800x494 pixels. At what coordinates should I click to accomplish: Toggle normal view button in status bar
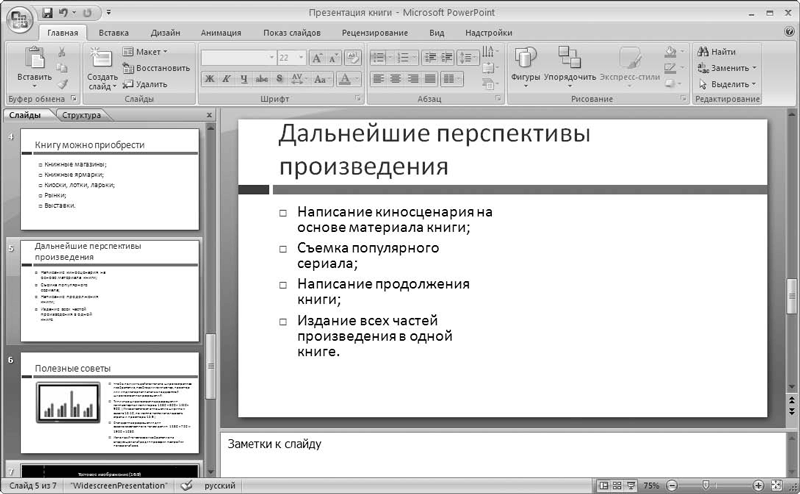604,485
